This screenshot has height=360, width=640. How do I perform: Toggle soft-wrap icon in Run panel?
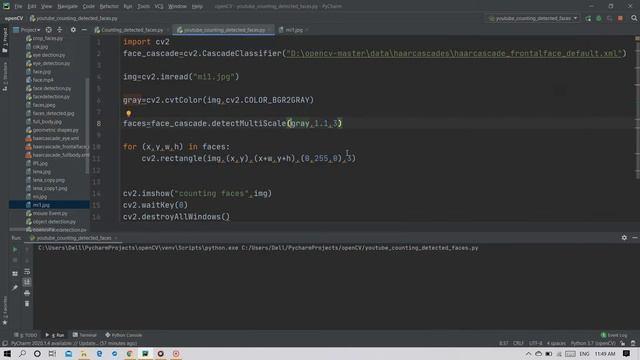click(27, 271)
